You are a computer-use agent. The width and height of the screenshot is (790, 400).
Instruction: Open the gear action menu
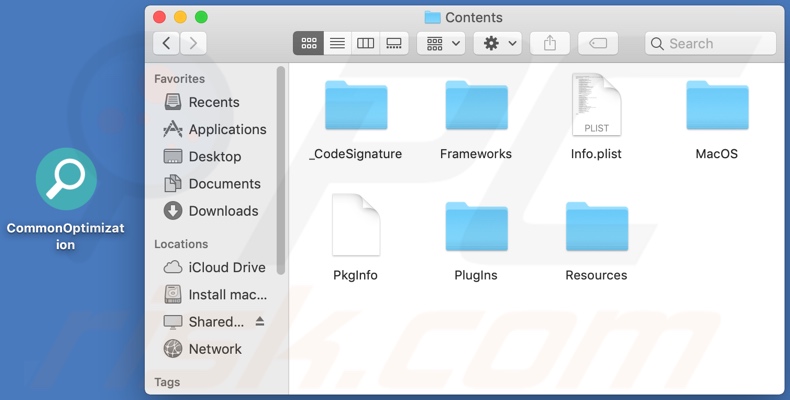coord(497,43)
